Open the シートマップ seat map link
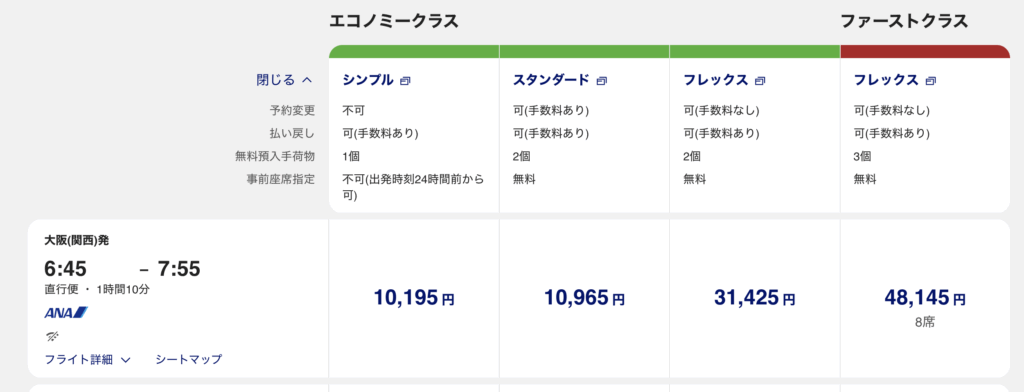1024x392 pixels. coord(189,359)
